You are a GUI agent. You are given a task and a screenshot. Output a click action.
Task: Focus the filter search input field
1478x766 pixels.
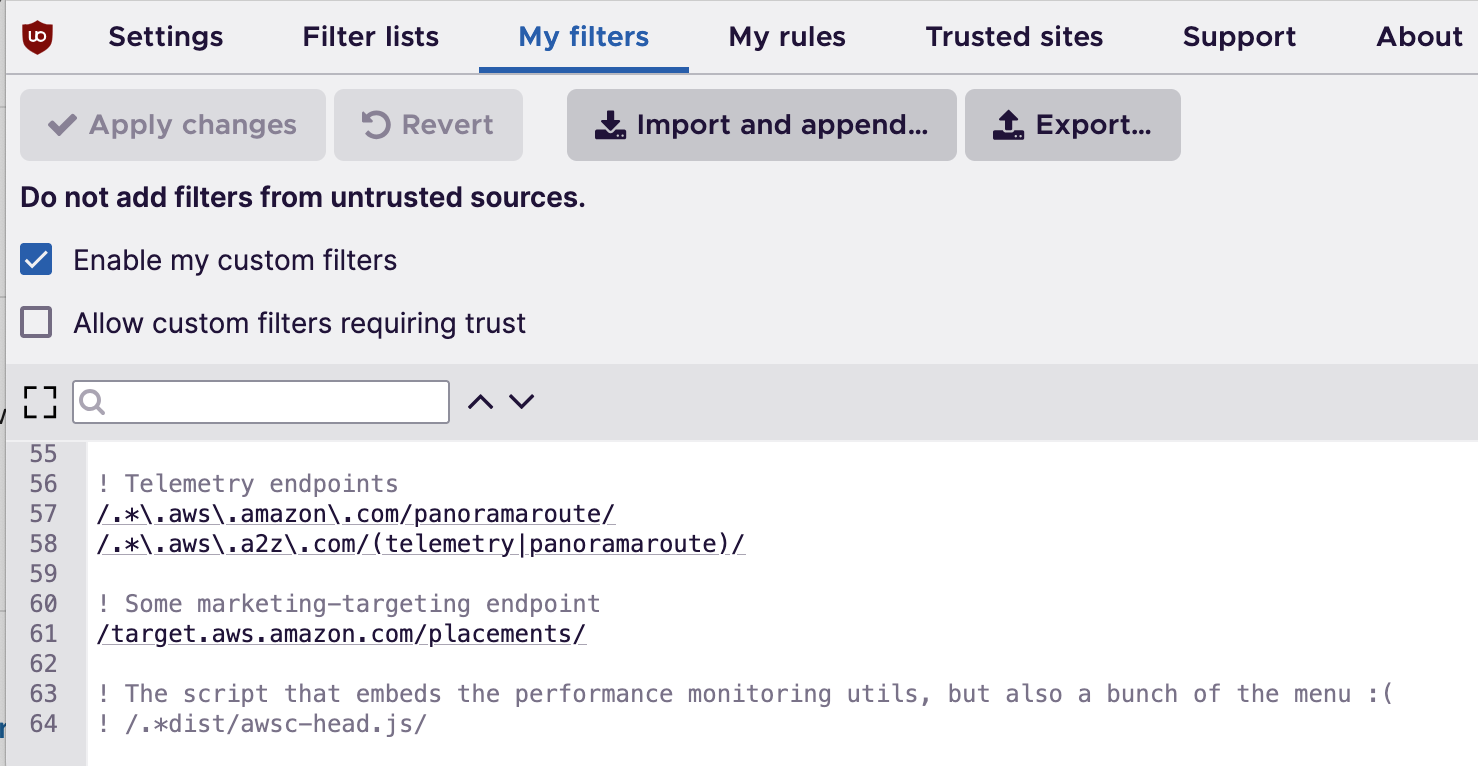pos(261,402)
